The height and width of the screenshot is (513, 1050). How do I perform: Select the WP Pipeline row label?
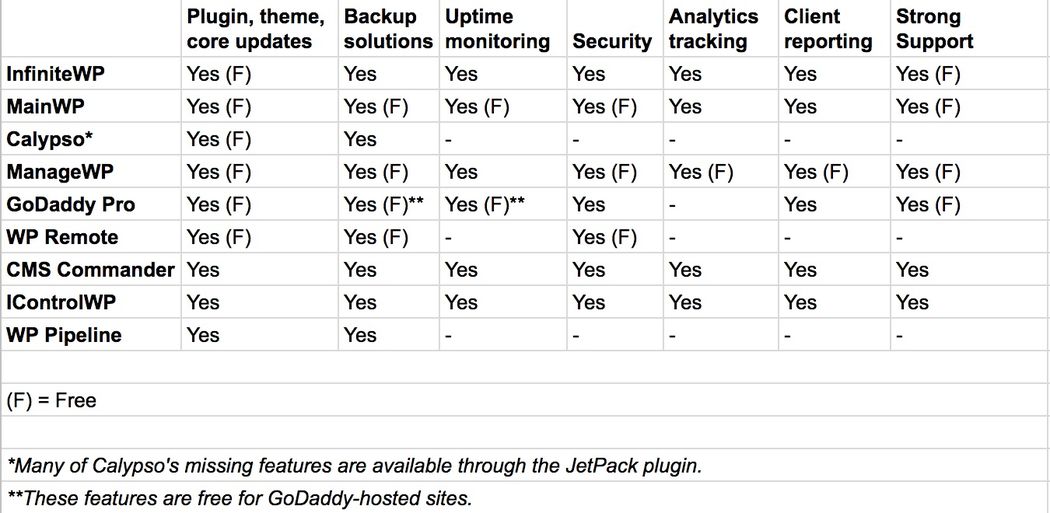tap(91, 335)
